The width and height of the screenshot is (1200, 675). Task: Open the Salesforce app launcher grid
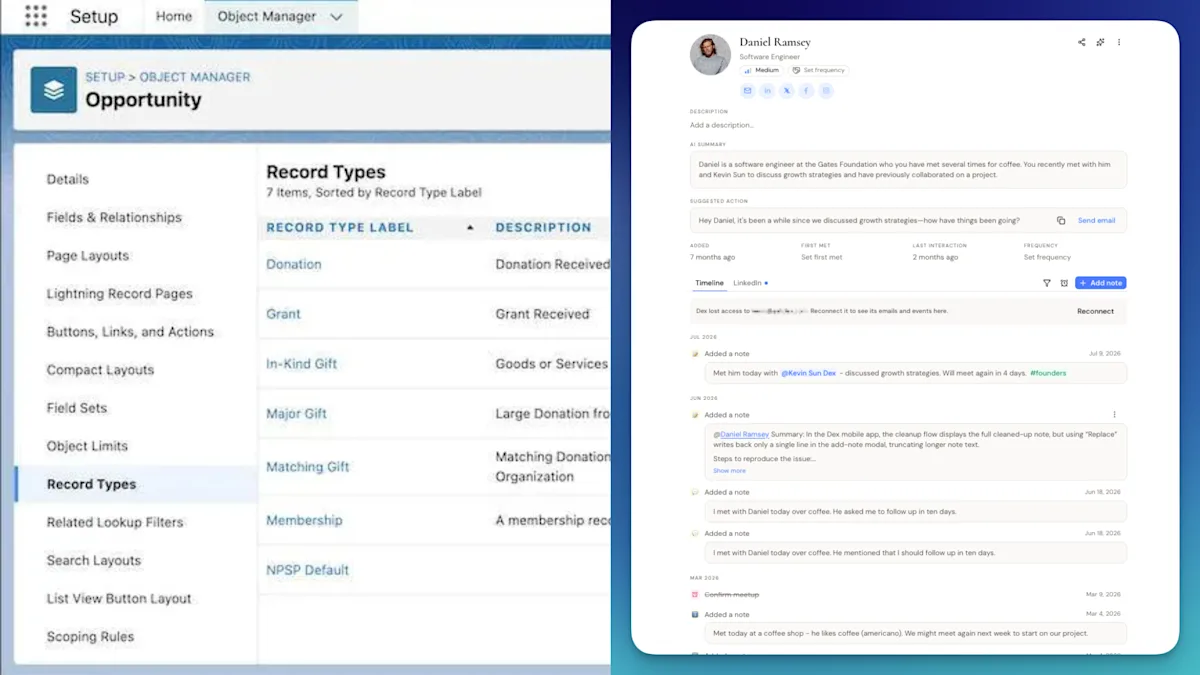(x=36, y=16)
